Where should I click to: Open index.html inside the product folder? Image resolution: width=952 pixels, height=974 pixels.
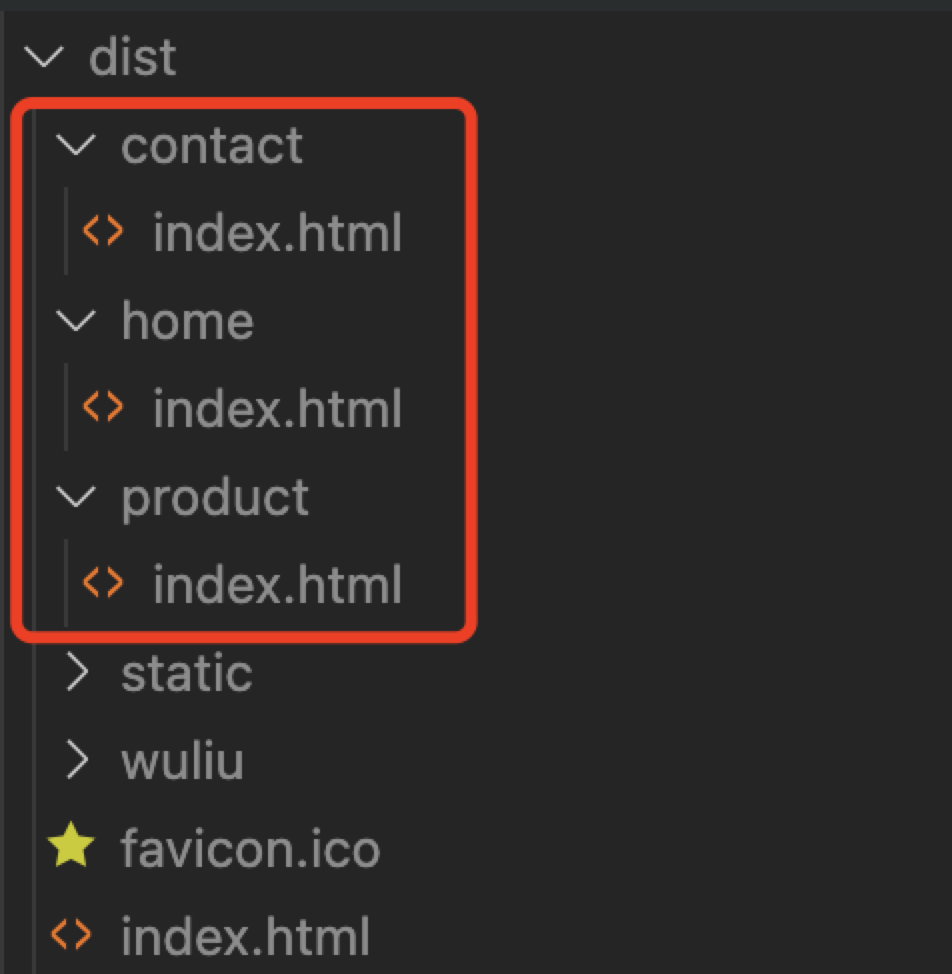[277, 583]
